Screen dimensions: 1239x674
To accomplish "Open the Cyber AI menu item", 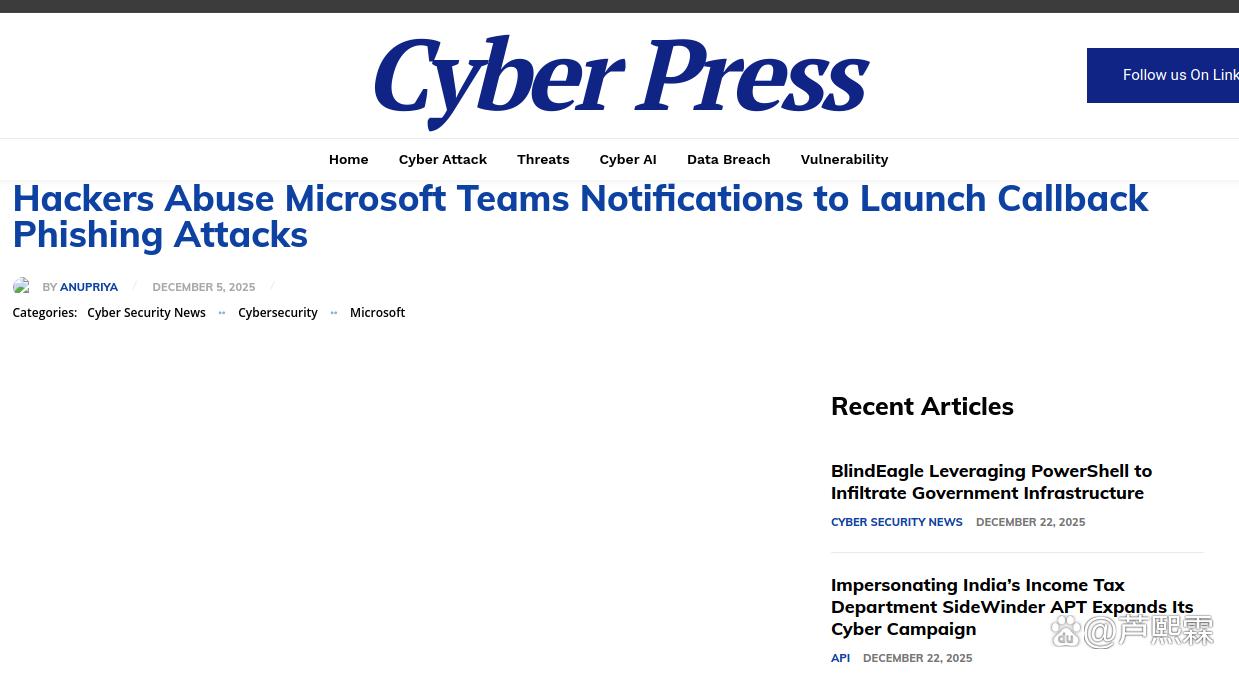I will click(x=628, y=159).
